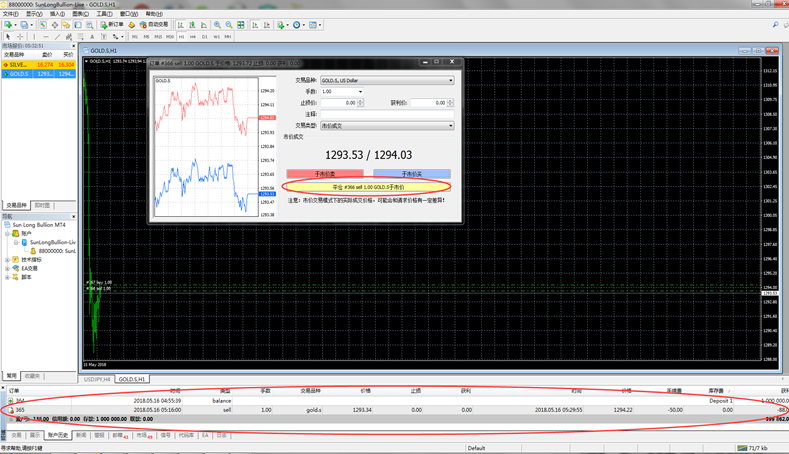Viewport: 789px width, 454px height.
Task: Select the crosshair cursor tool
Action: coord(20,37)
